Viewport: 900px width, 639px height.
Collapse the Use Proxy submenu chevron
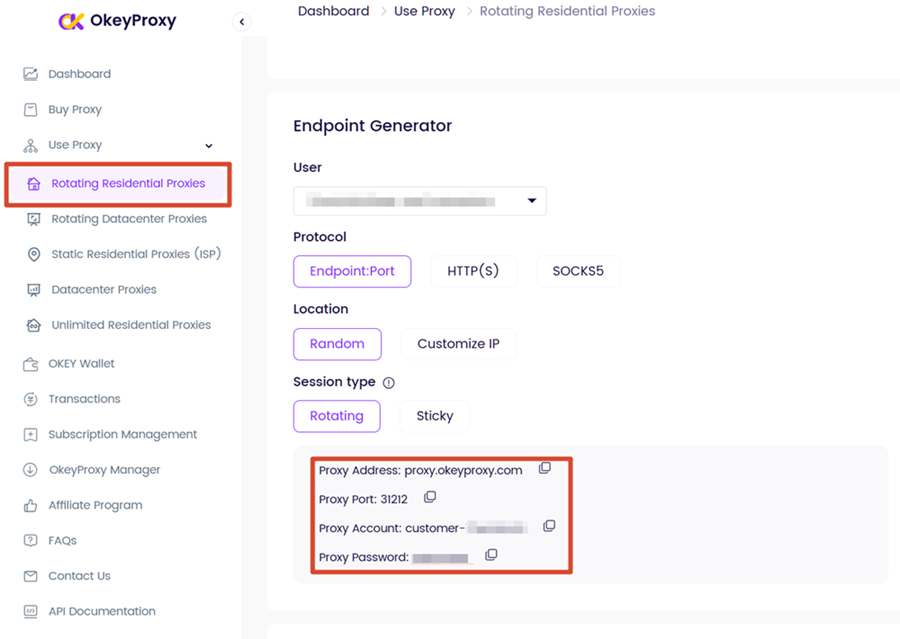pos(209,146)
